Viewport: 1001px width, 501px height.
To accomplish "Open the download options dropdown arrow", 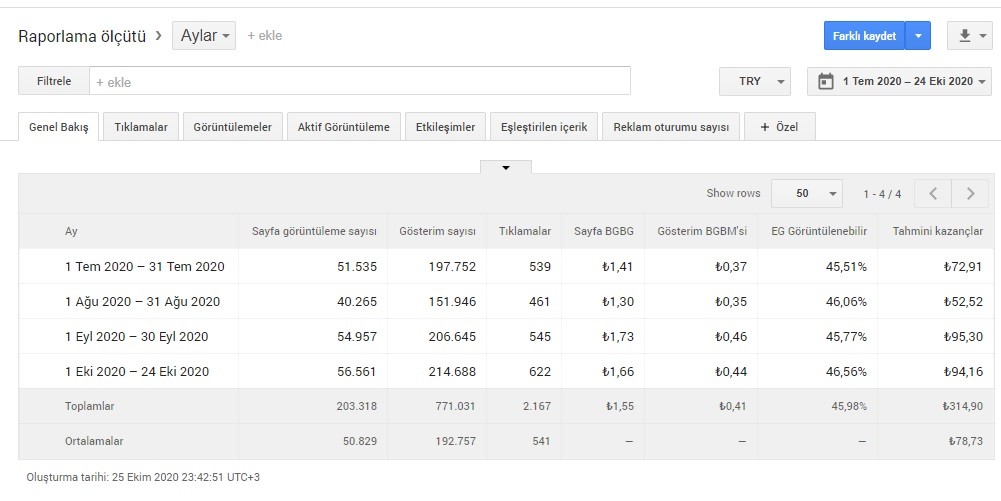I will pyautogui.click(x=983, y=36).
